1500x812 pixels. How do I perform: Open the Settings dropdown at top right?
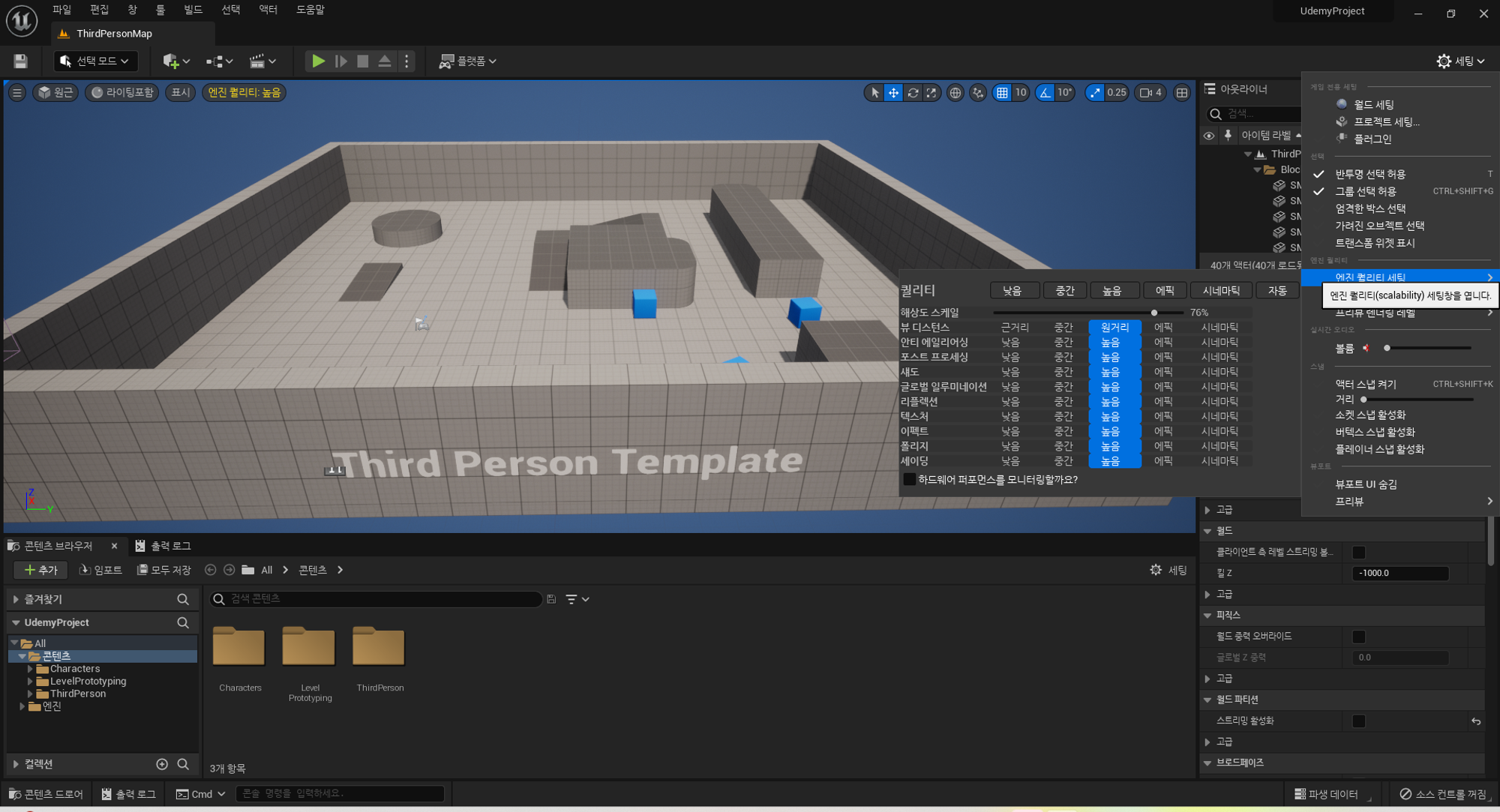[x=1460, y=61]
